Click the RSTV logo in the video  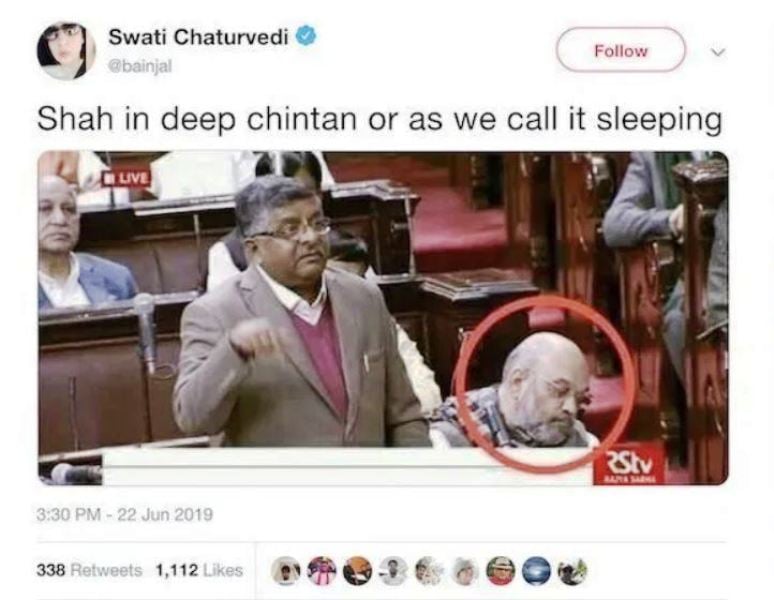coord(628,467)
